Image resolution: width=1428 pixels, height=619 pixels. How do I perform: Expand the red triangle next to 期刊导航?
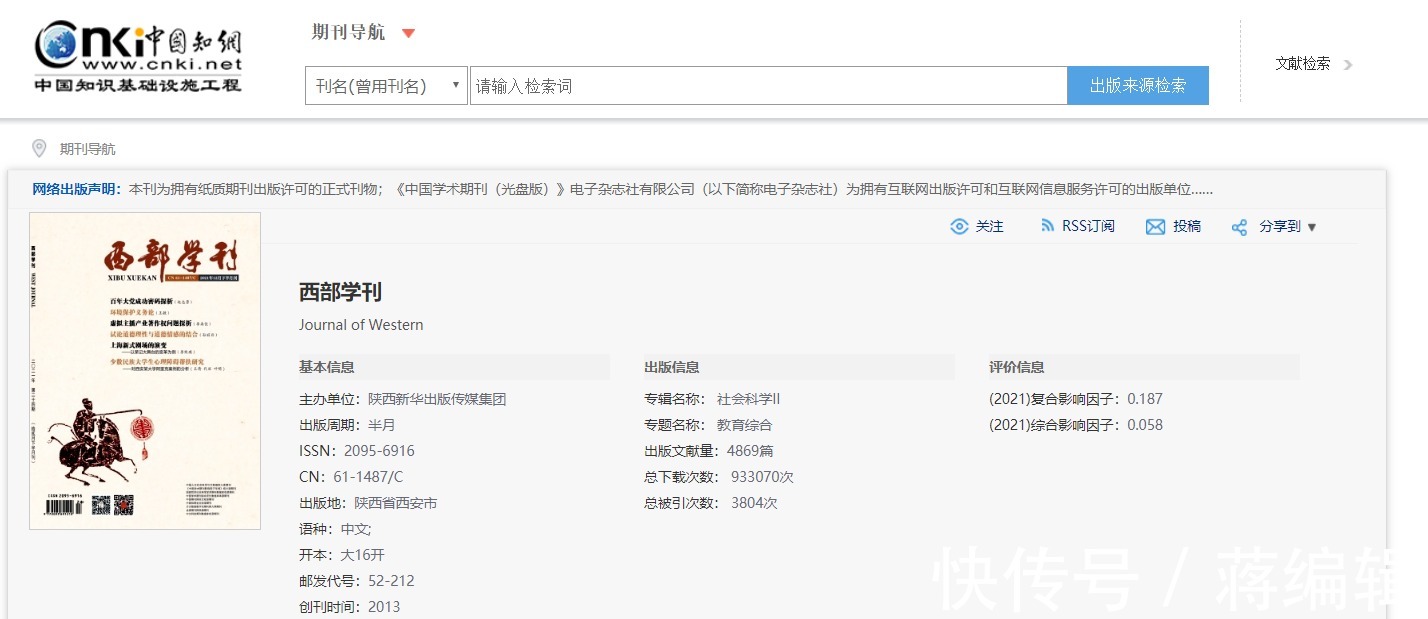[x=408, y=33]
